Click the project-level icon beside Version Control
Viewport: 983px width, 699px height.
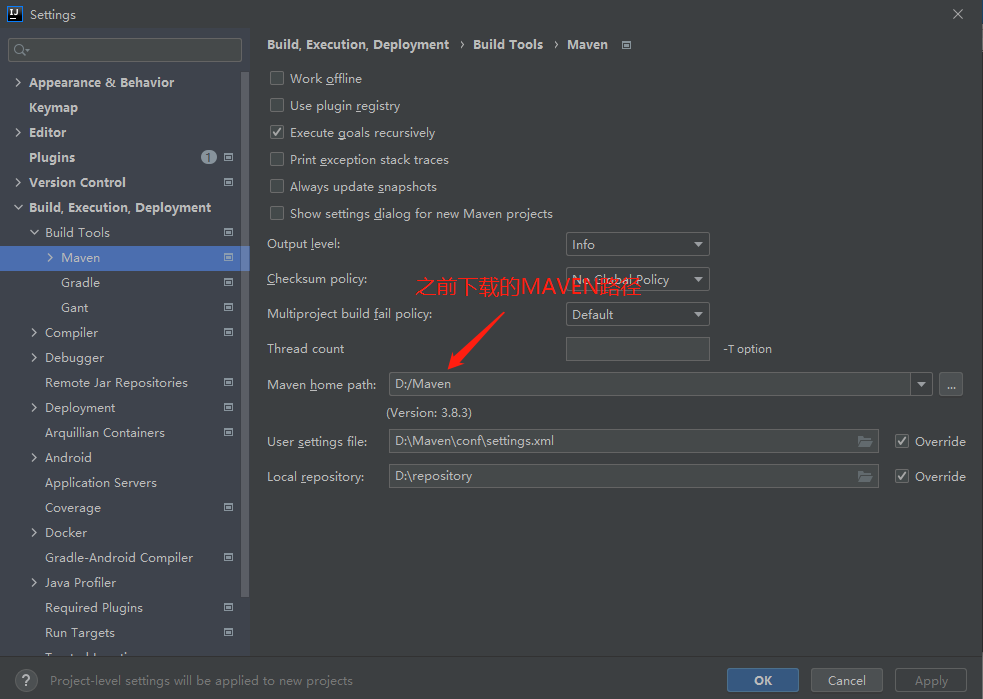click(229, 182)
